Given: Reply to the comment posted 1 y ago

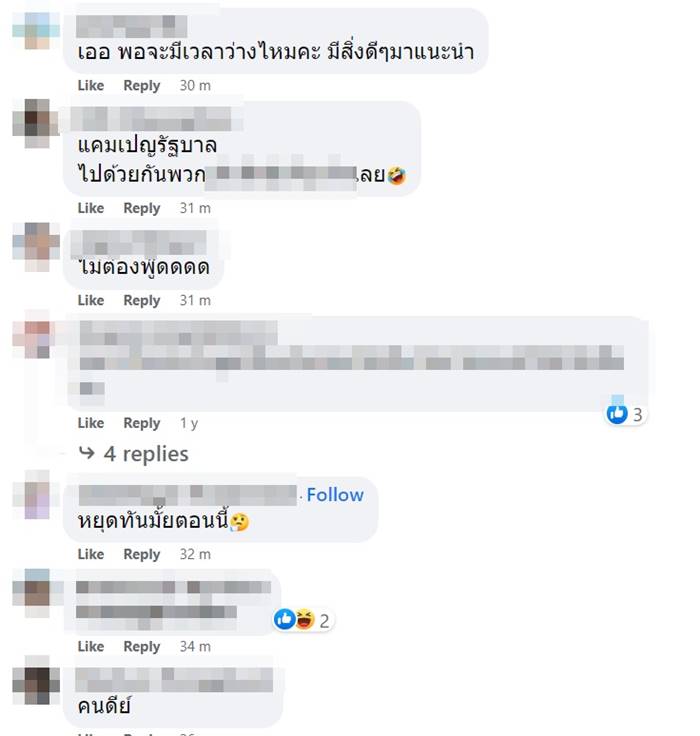Looking at the screenshot, I should tap(142, 423).
